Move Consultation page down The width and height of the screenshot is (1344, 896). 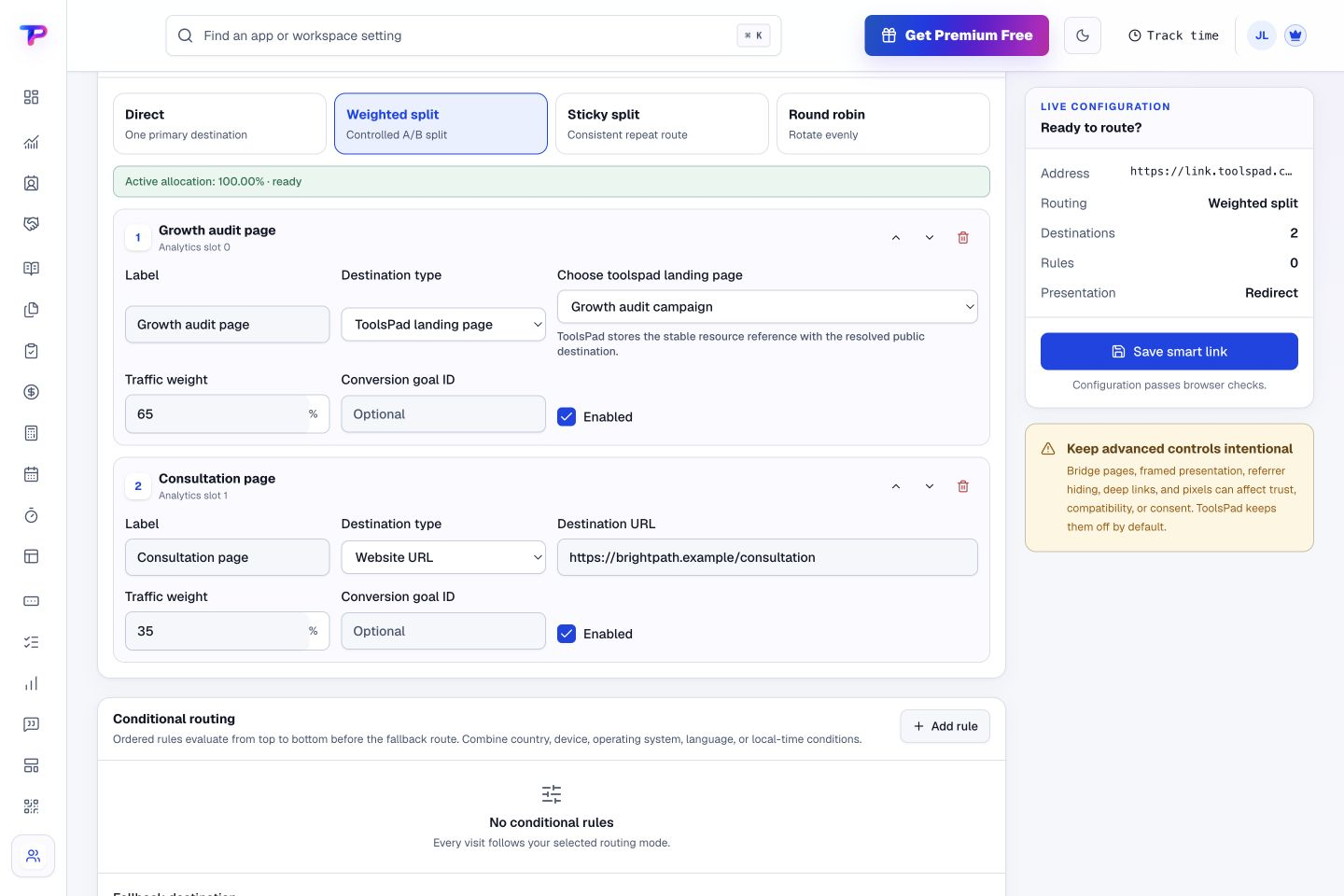pos(930,486)
